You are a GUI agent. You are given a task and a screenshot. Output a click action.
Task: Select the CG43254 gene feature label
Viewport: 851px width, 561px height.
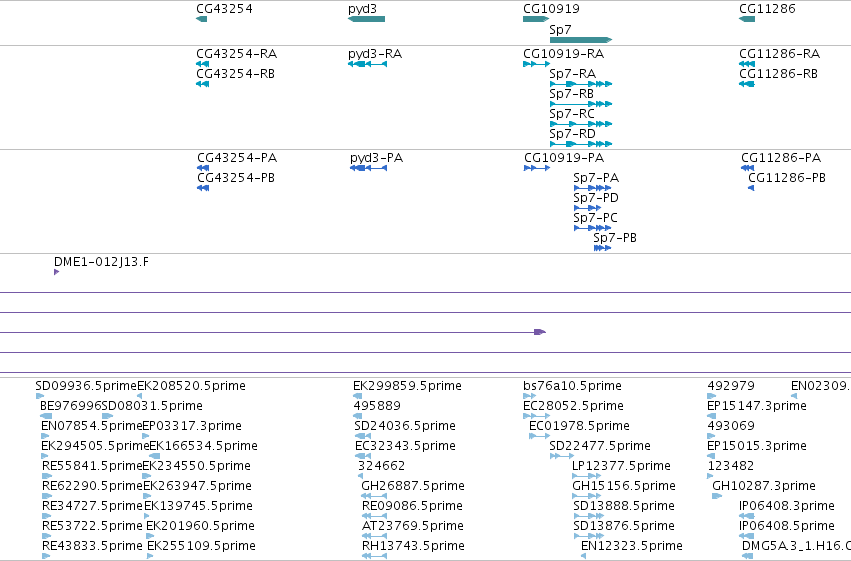pos(224,9)
